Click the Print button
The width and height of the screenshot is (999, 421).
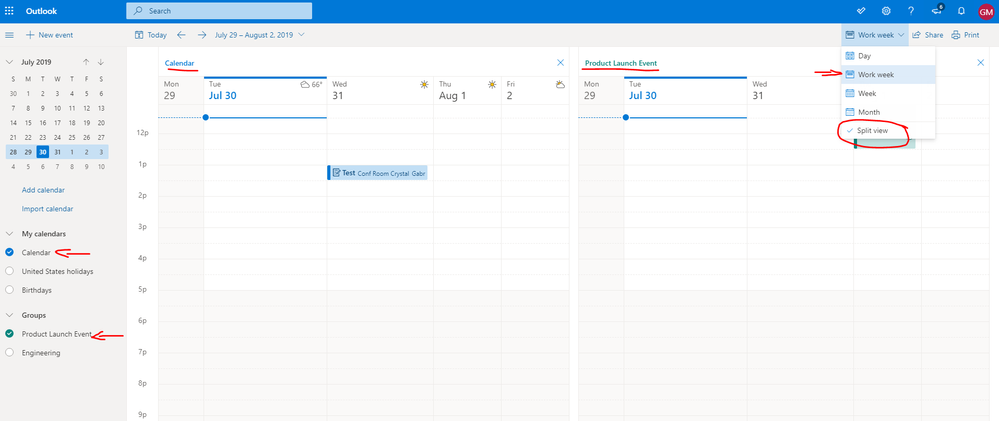(965, 35)
